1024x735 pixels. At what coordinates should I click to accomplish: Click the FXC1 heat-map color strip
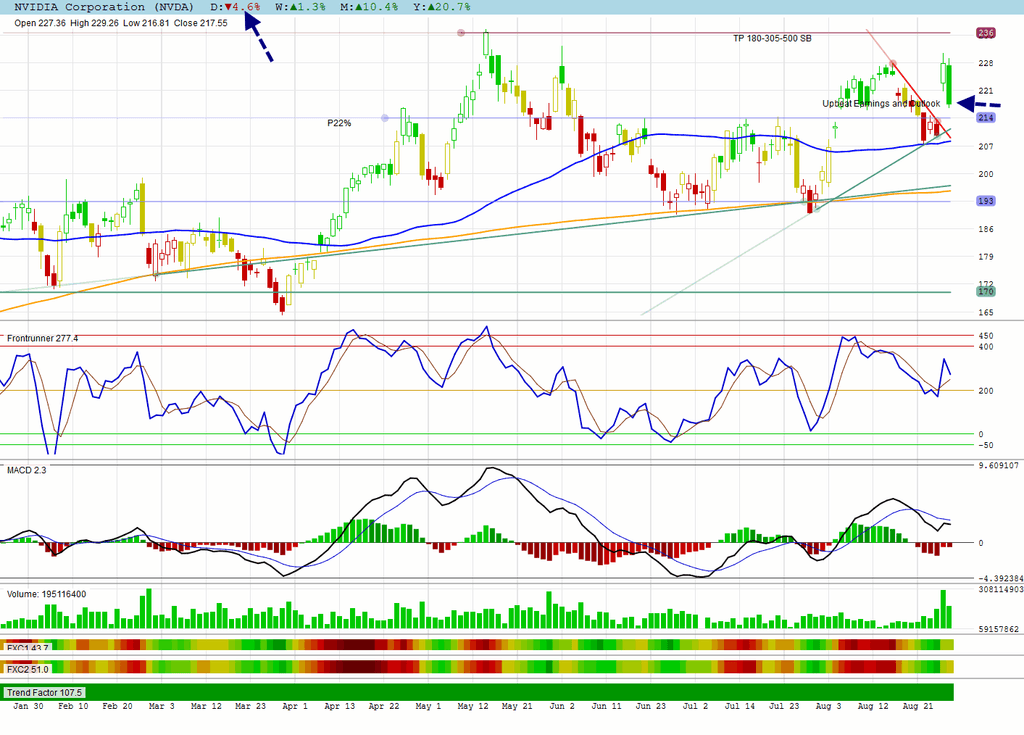tap(477, 645)
